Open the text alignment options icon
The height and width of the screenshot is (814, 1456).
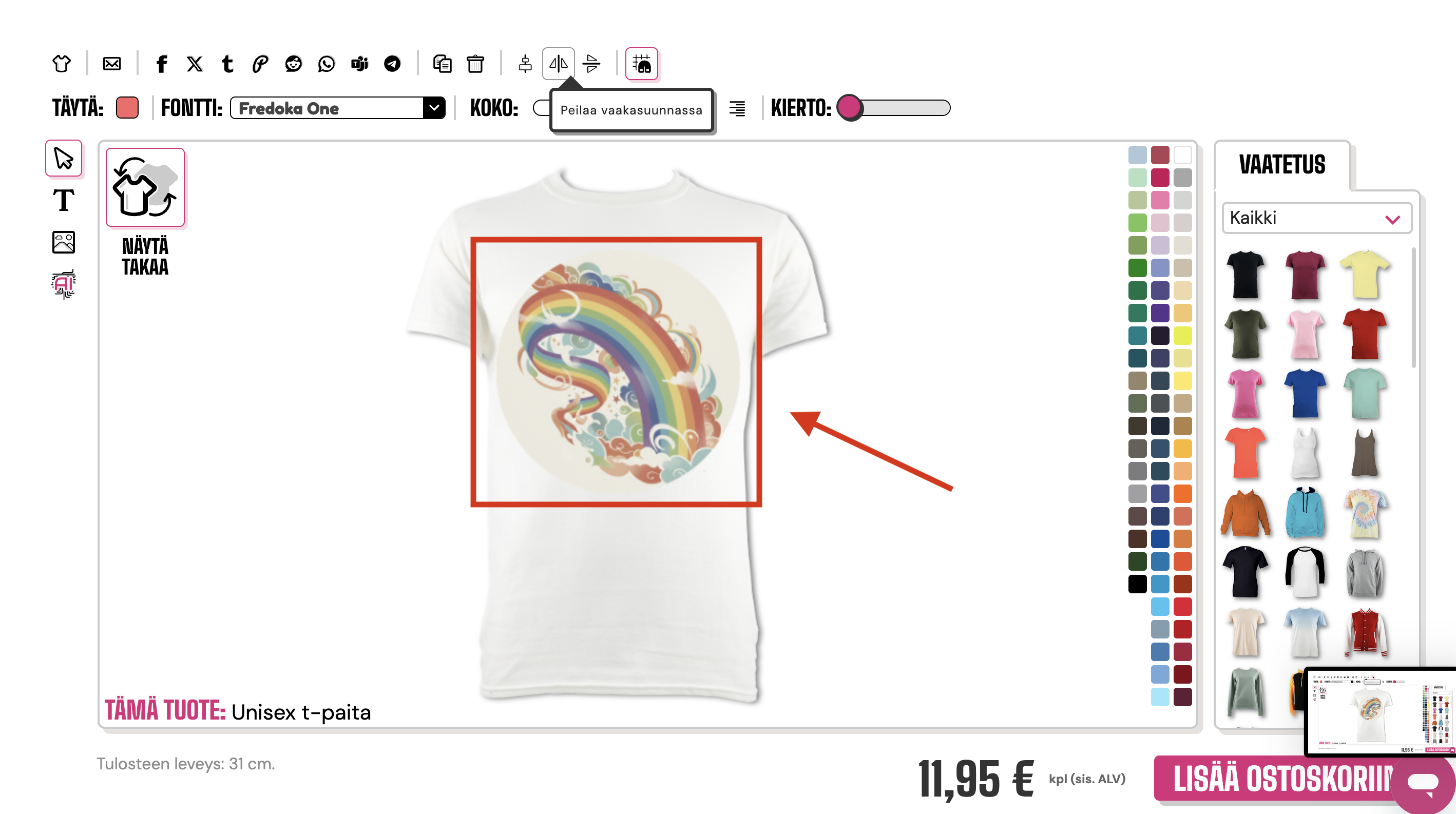pos(737,108)
